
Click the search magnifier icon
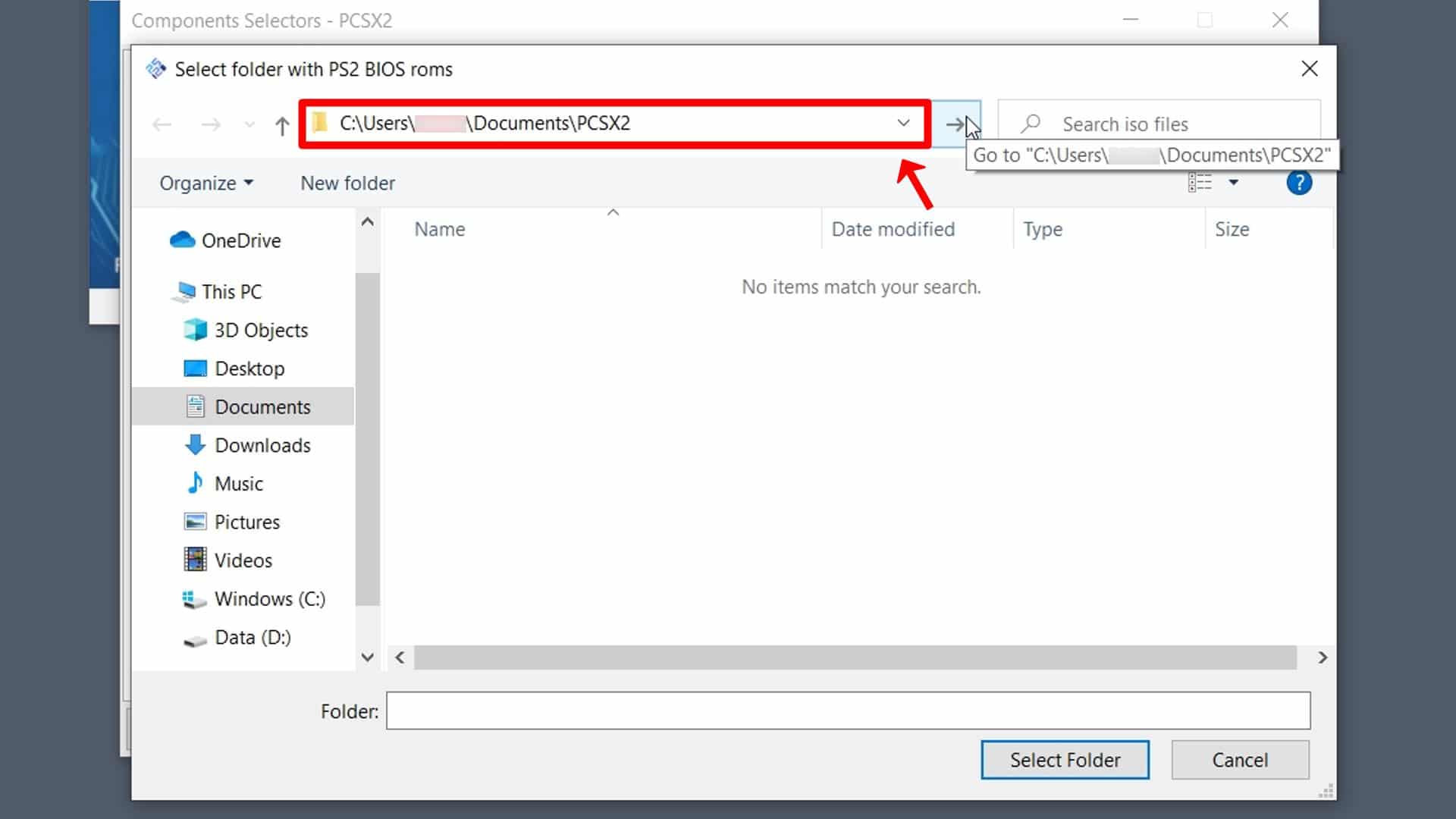tap(1031, 124)
